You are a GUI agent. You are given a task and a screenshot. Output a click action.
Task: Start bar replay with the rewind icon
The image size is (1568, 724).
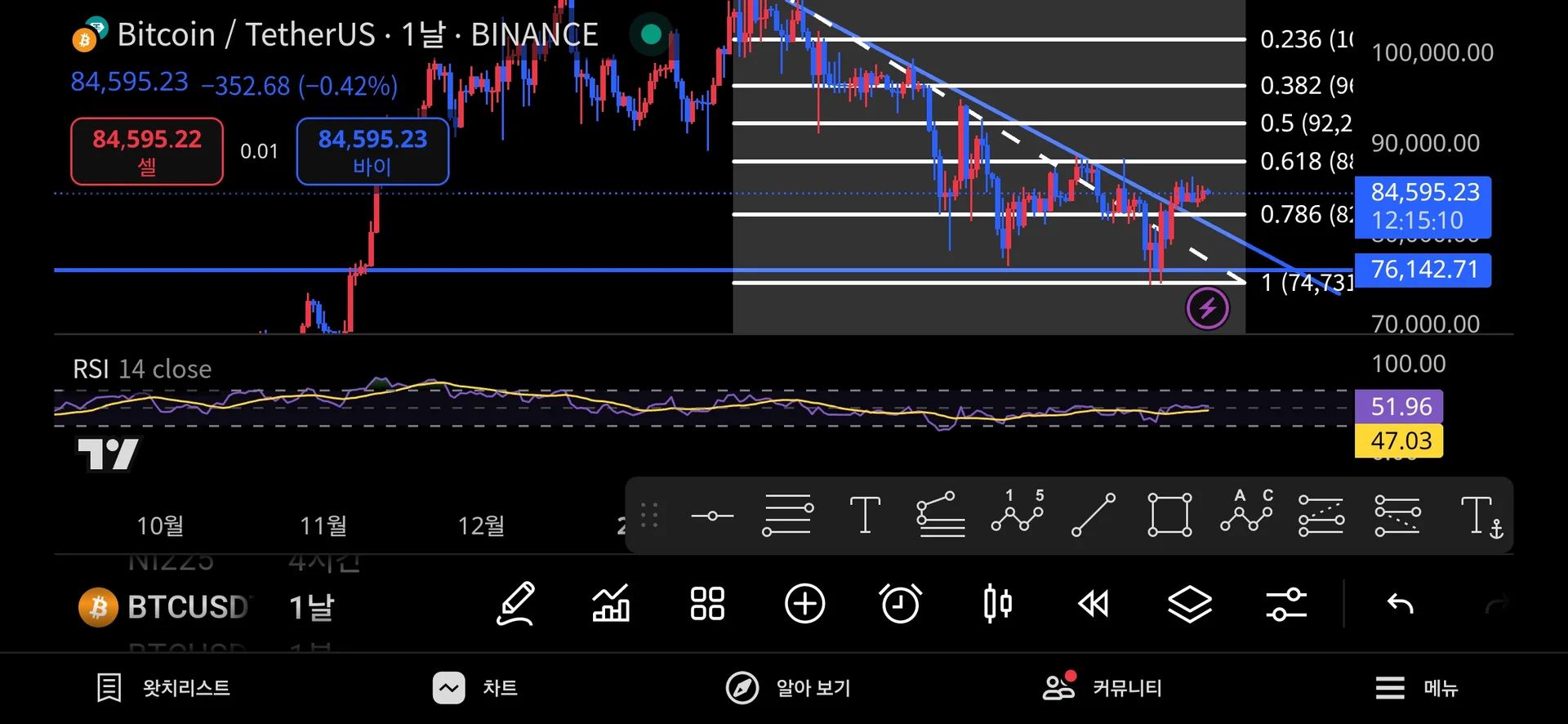[x=1094, y=605]
